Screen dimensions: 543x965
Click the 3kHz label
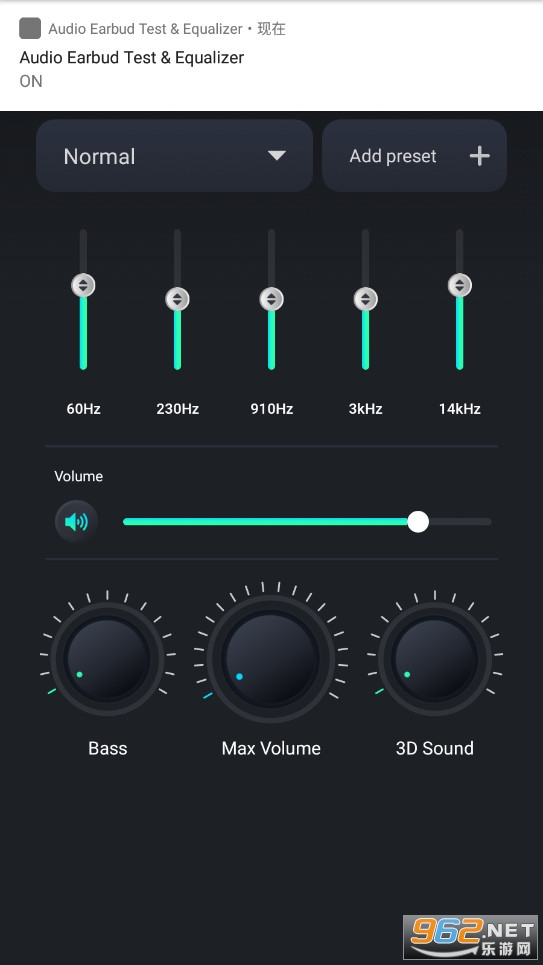[366, 409]
